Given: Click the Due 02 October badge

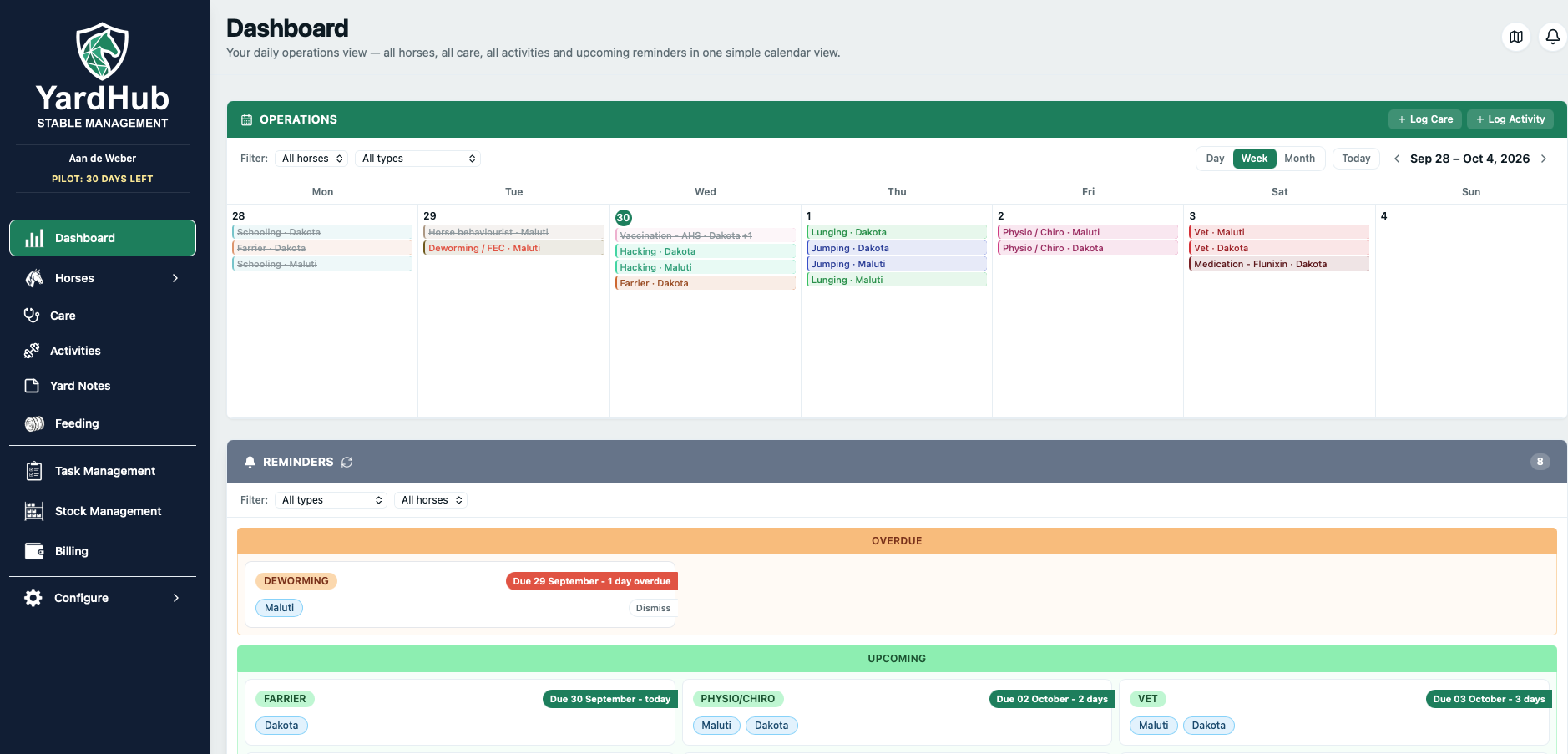Looking at the screenshot, I should coord(1052,699).
